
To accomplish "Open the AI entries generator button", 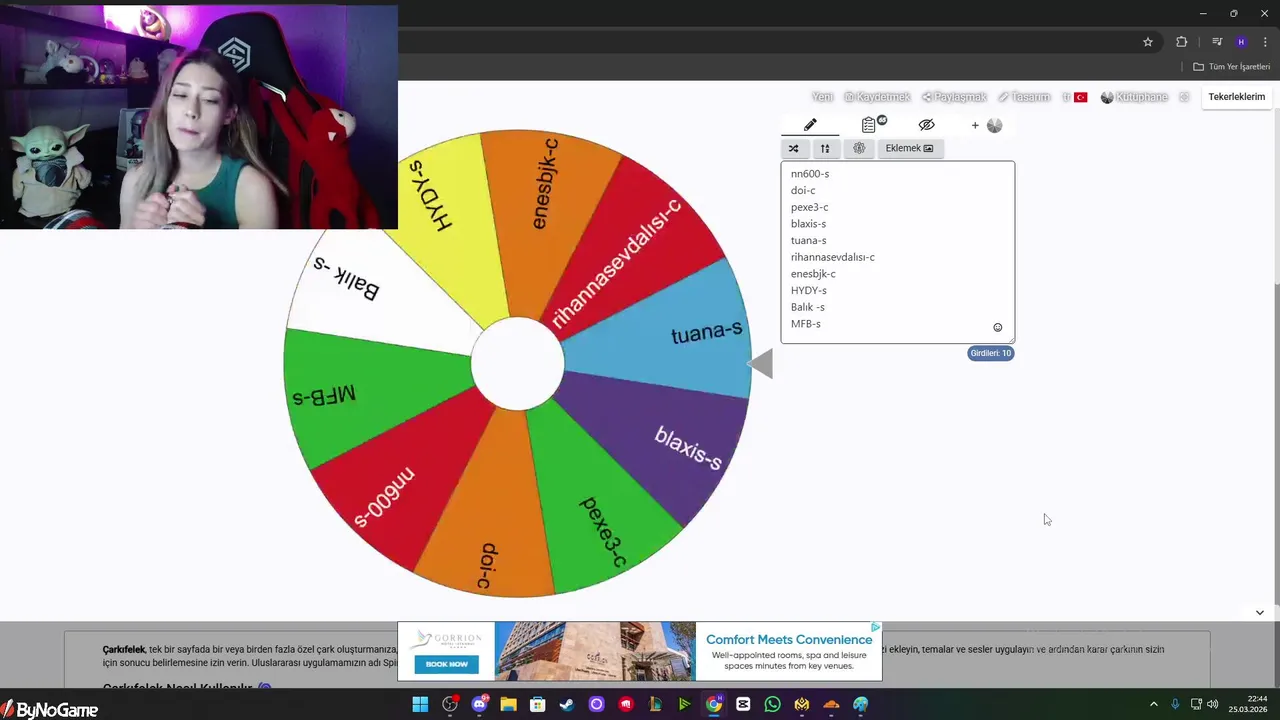I will [859, 148].
